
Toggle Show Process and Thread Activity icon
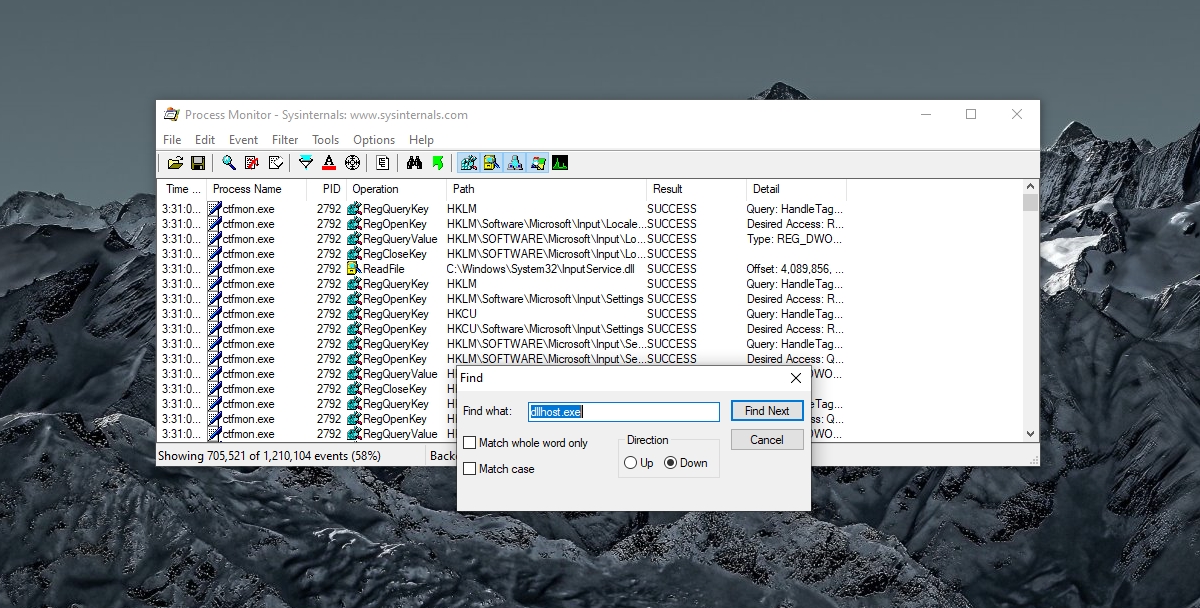[537, 163]
